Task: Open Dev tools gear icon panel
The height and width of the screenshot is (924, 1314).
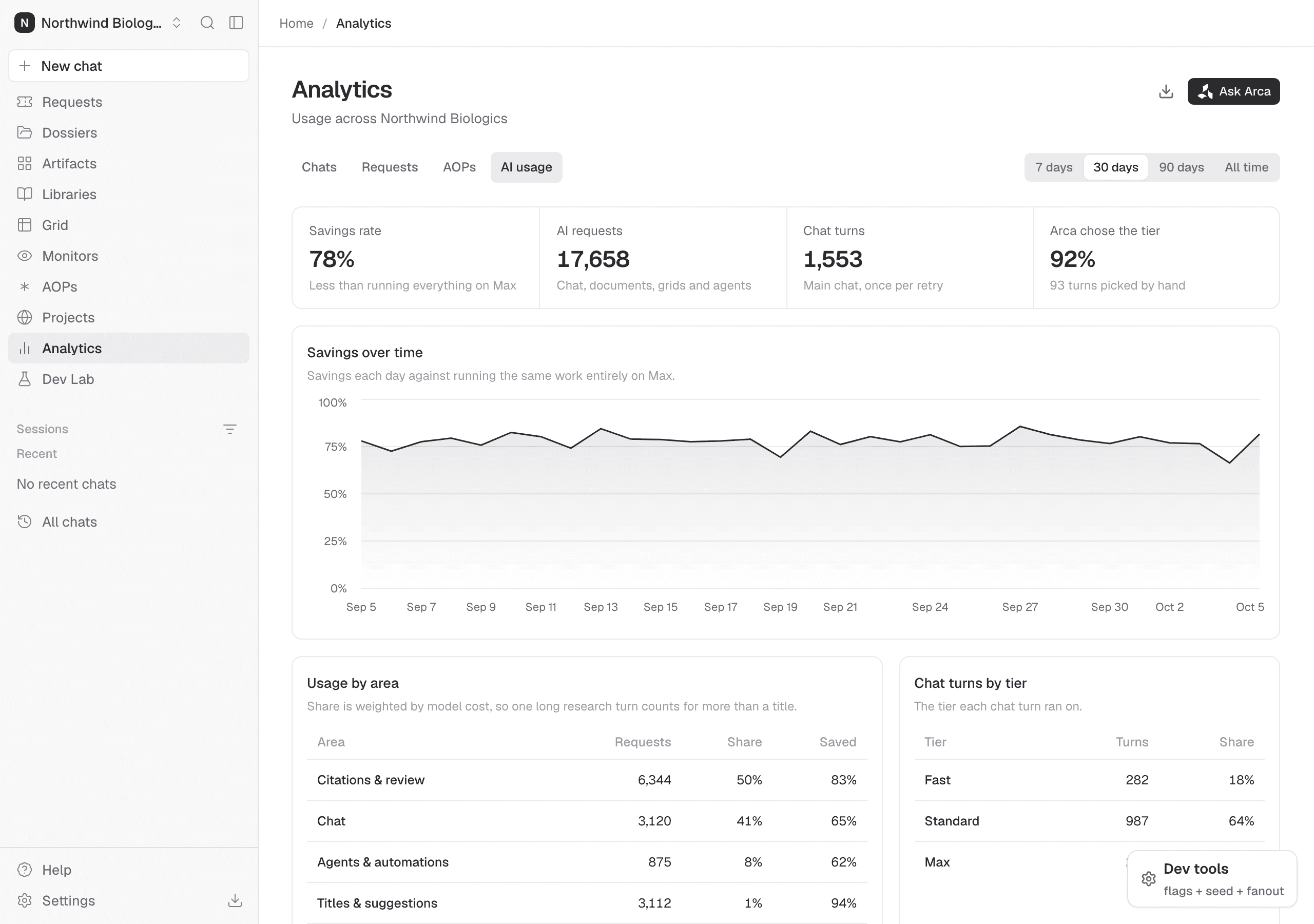Action: (x=1149, y=879)
